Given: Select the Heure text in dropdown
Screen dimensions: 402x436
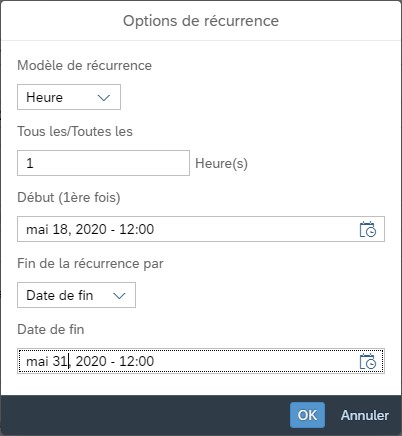Looking at the screenshot, I should (45, 97).
